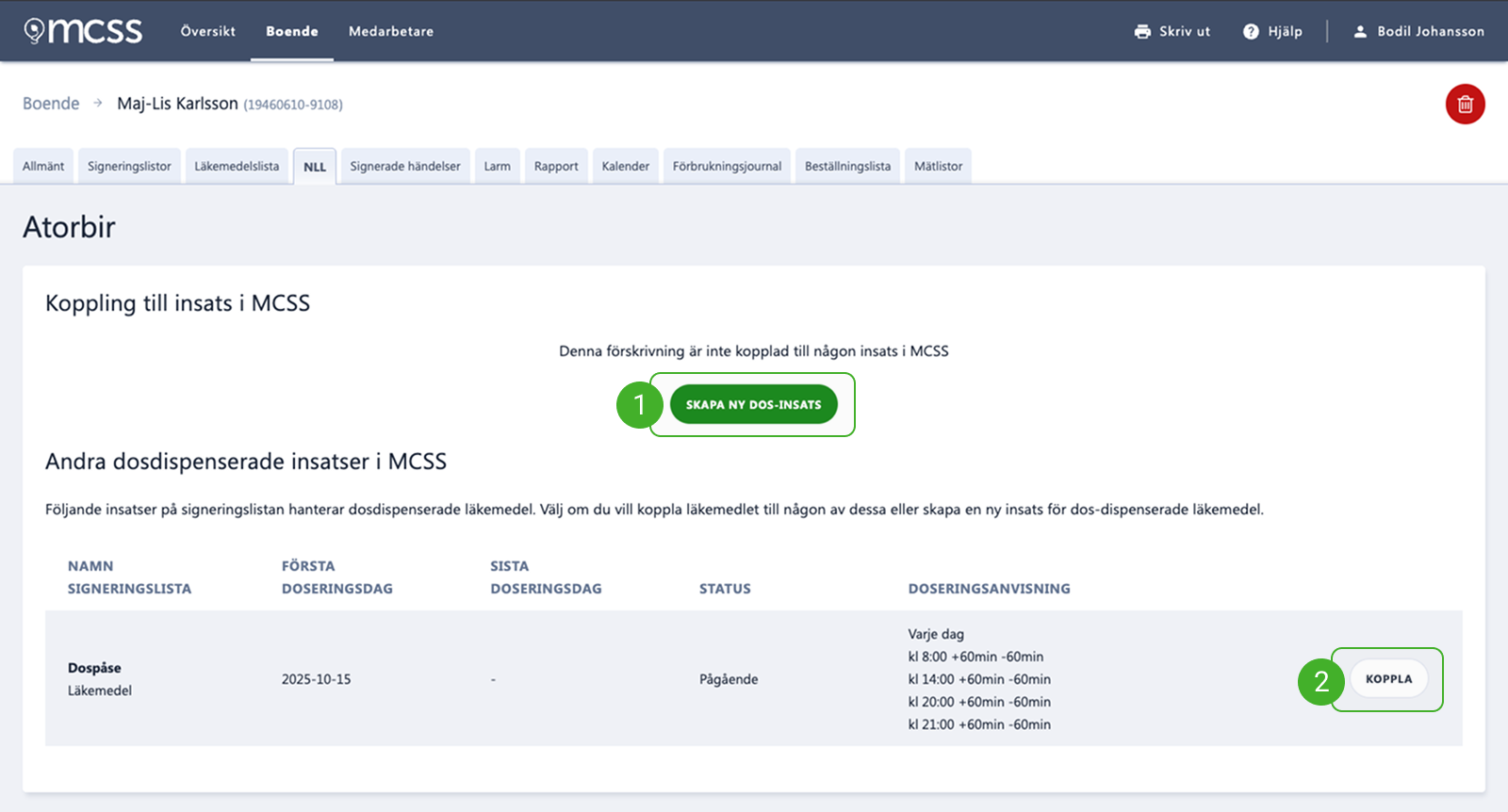The image size is (1508, 812).
Task: Click the Första doseringsdag column header
Action: [337, 577]
